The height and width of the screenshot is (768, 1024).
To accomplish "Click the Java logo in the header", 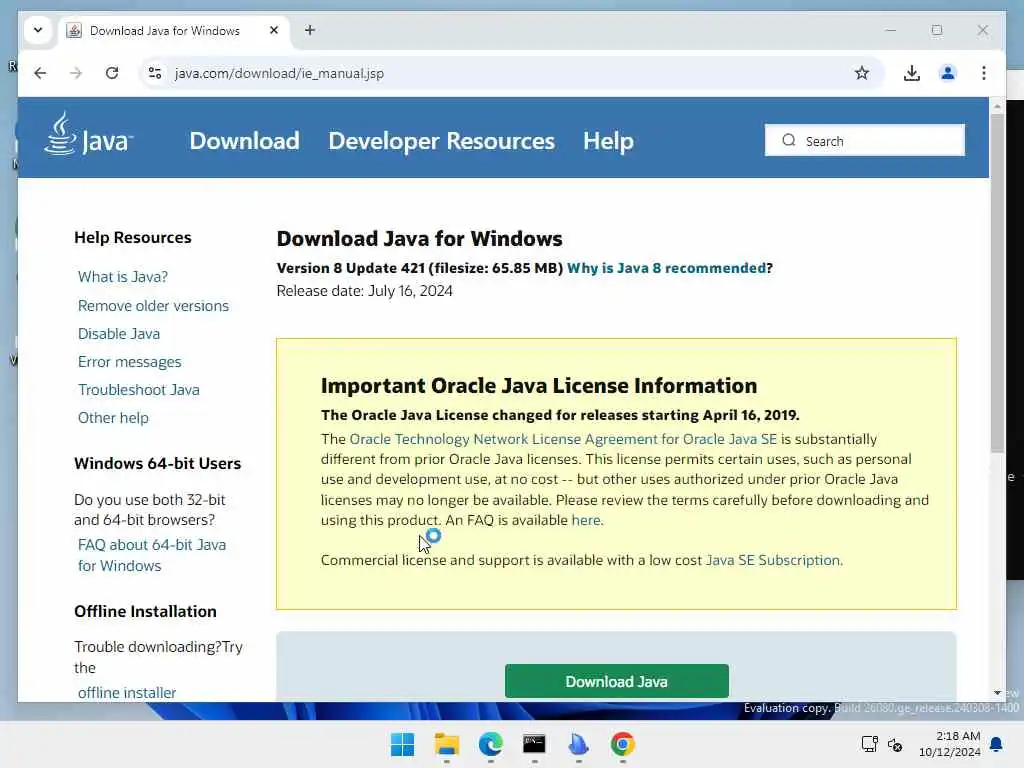I will tap(89, 134).
